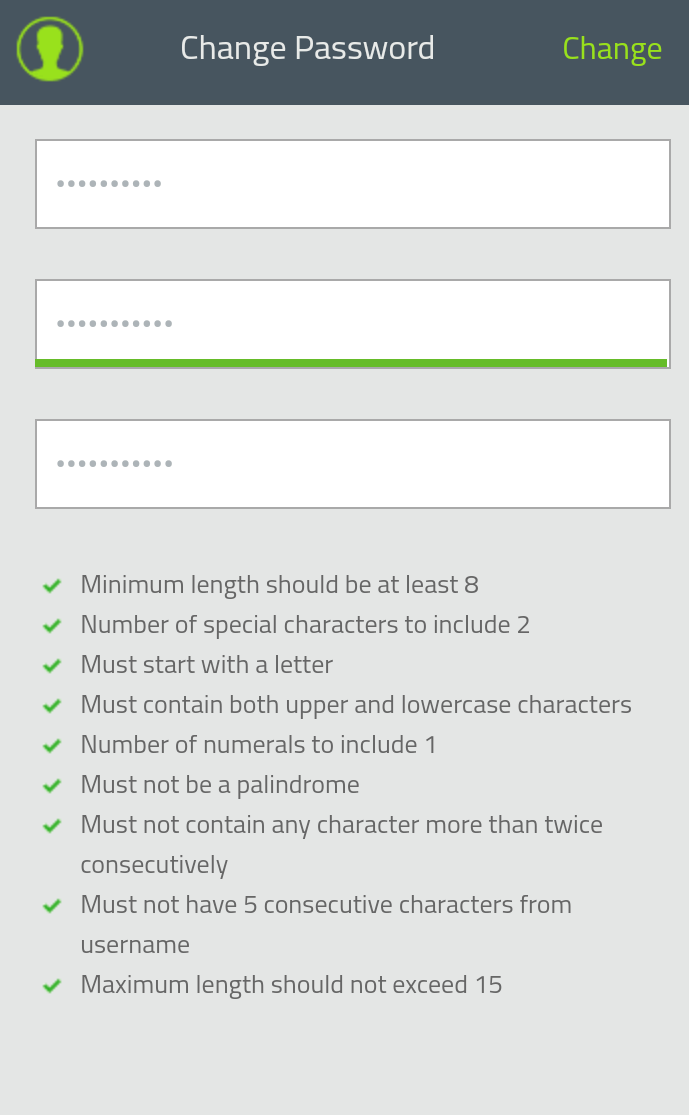The height and width of the screenshot is (1115, 689).
Task: Click the Change Password header title
Action: 307,48
